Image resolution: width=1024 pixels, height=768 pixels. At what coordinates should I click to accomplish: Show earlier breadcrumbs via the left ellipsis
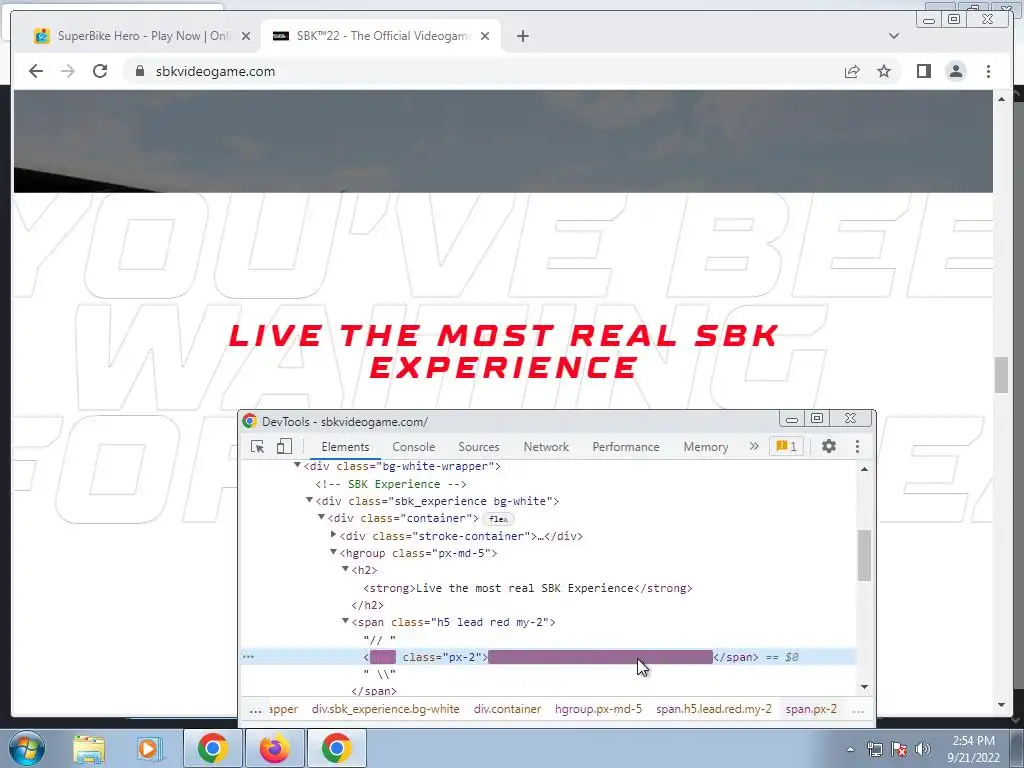click(255, 709)
